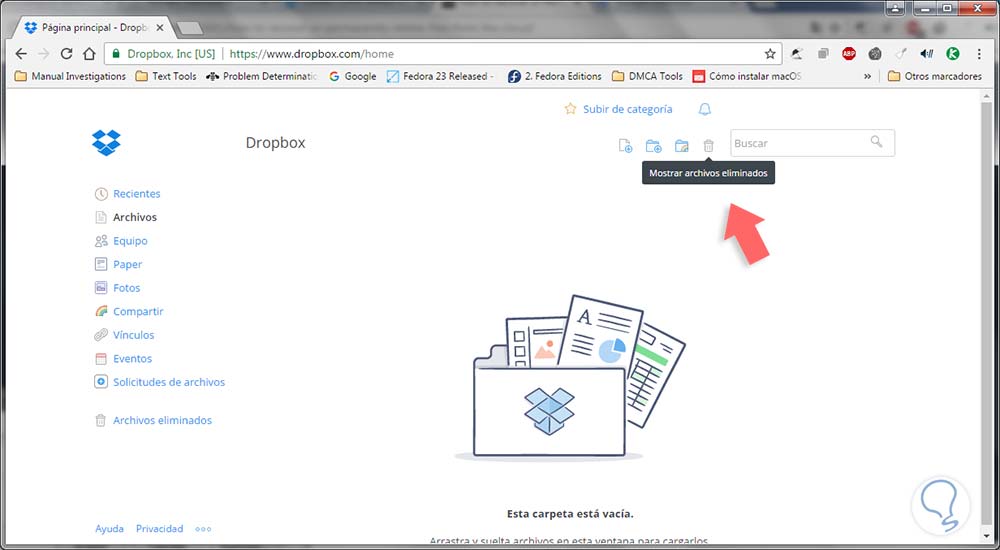Screen dimensions: 1000x550
Task: Click the browser back arrow
Action: (x=20, y=54)
